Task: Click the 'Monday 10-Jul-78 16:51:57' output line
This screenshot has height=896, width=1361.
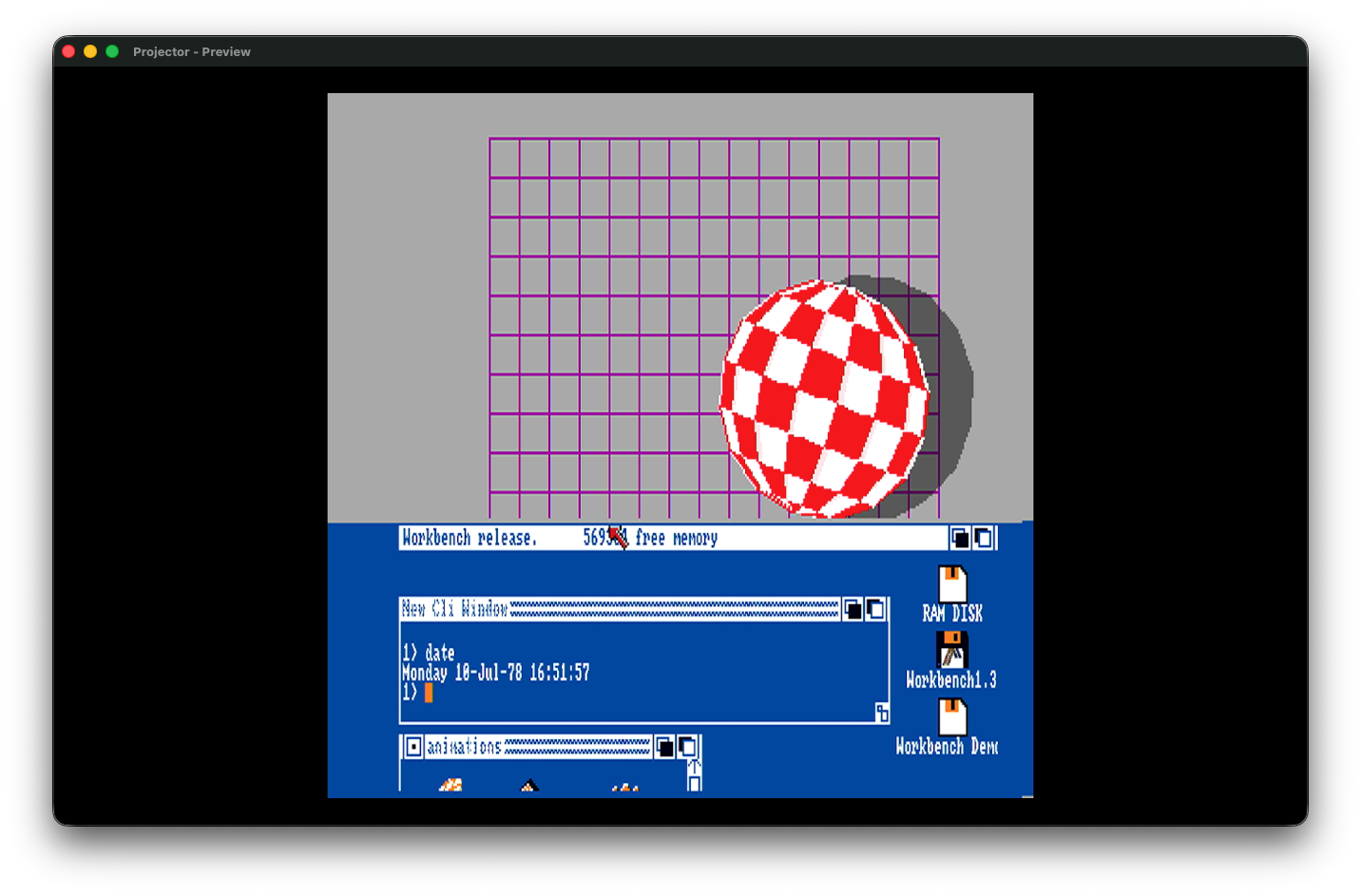Action: pos(496,673)
